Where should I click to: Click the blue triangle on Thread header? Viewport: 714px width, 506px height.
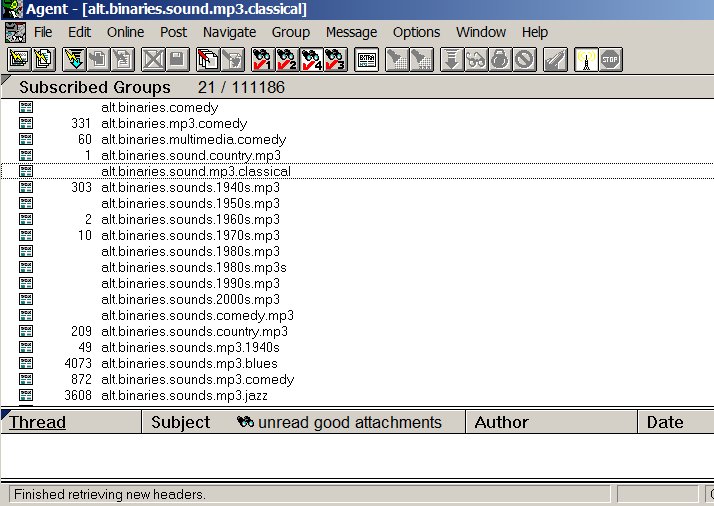pos(5,413)
